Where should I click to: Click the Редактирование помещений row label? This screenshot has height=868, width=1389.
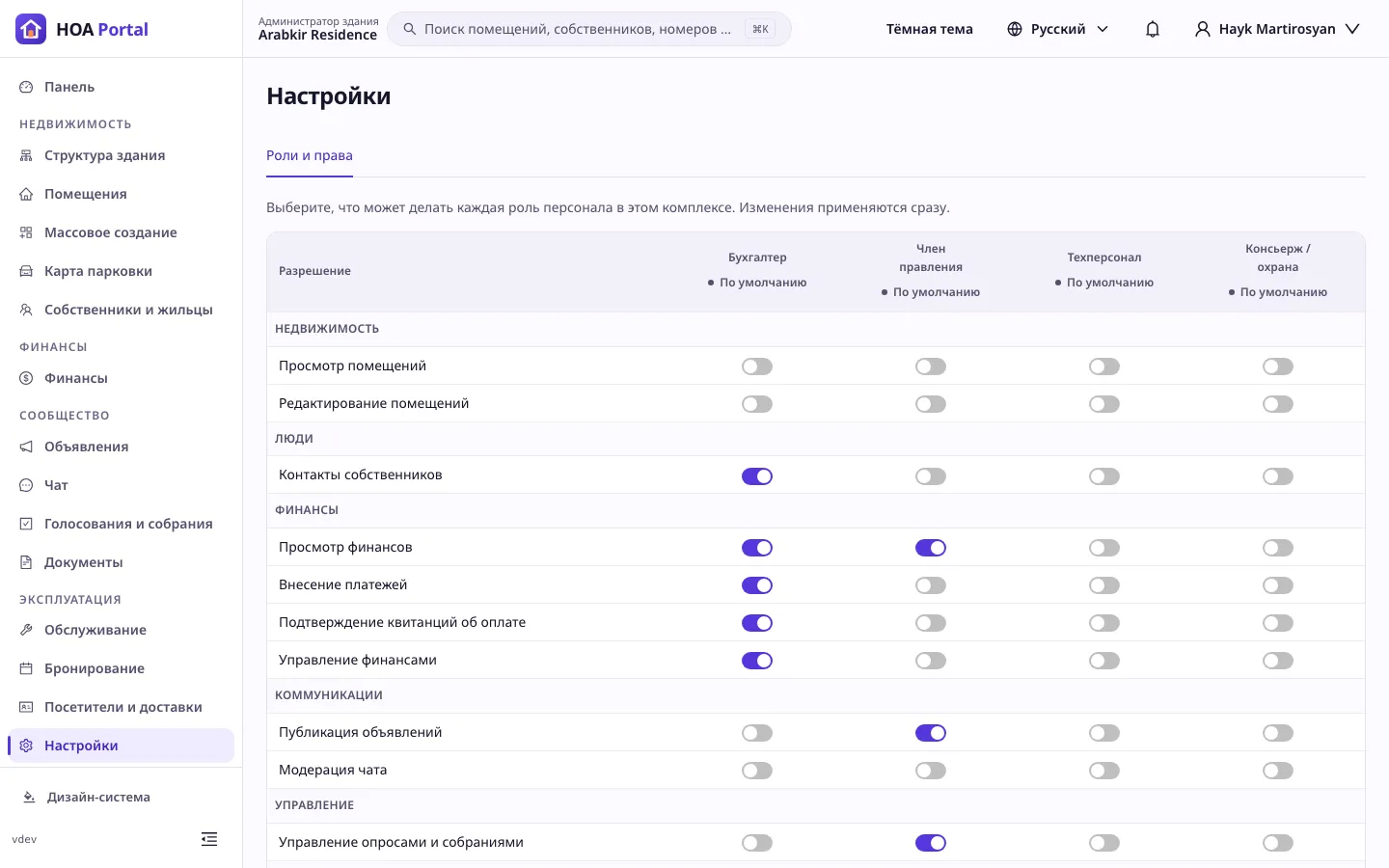click(x=374, y=403)
